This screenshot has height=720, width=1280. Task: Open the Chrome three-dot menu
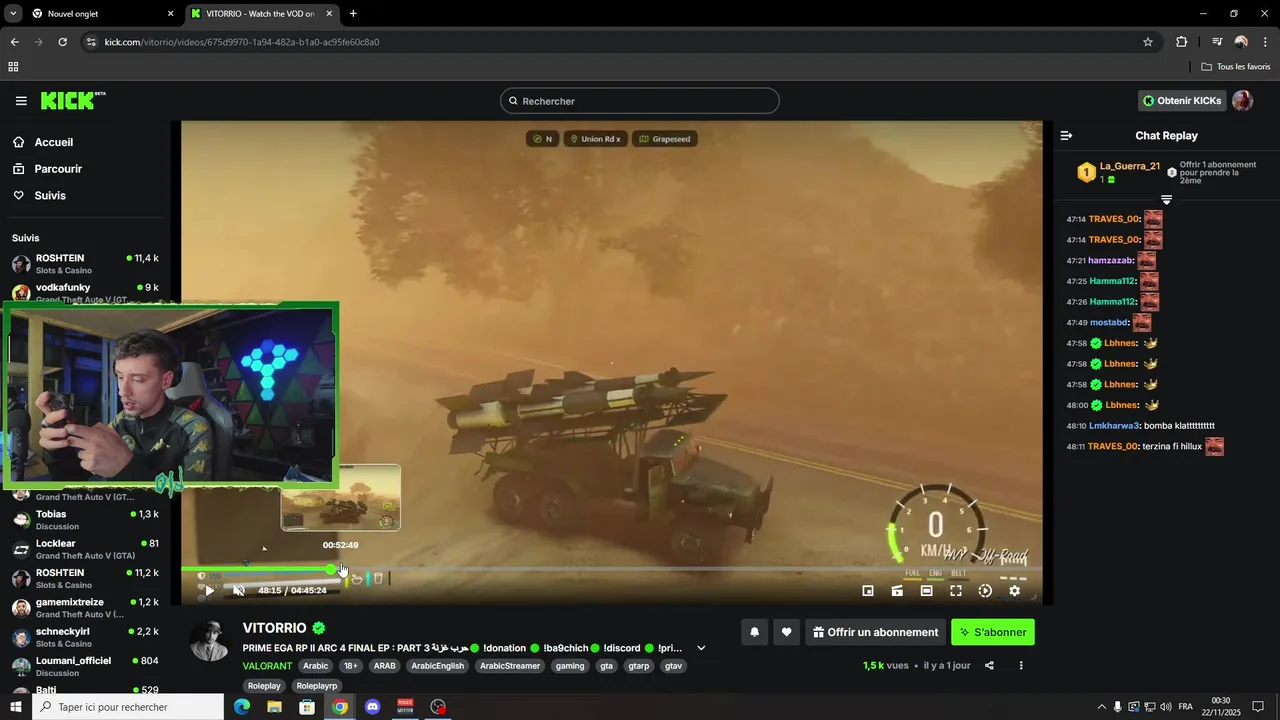tap(1266, 42)
